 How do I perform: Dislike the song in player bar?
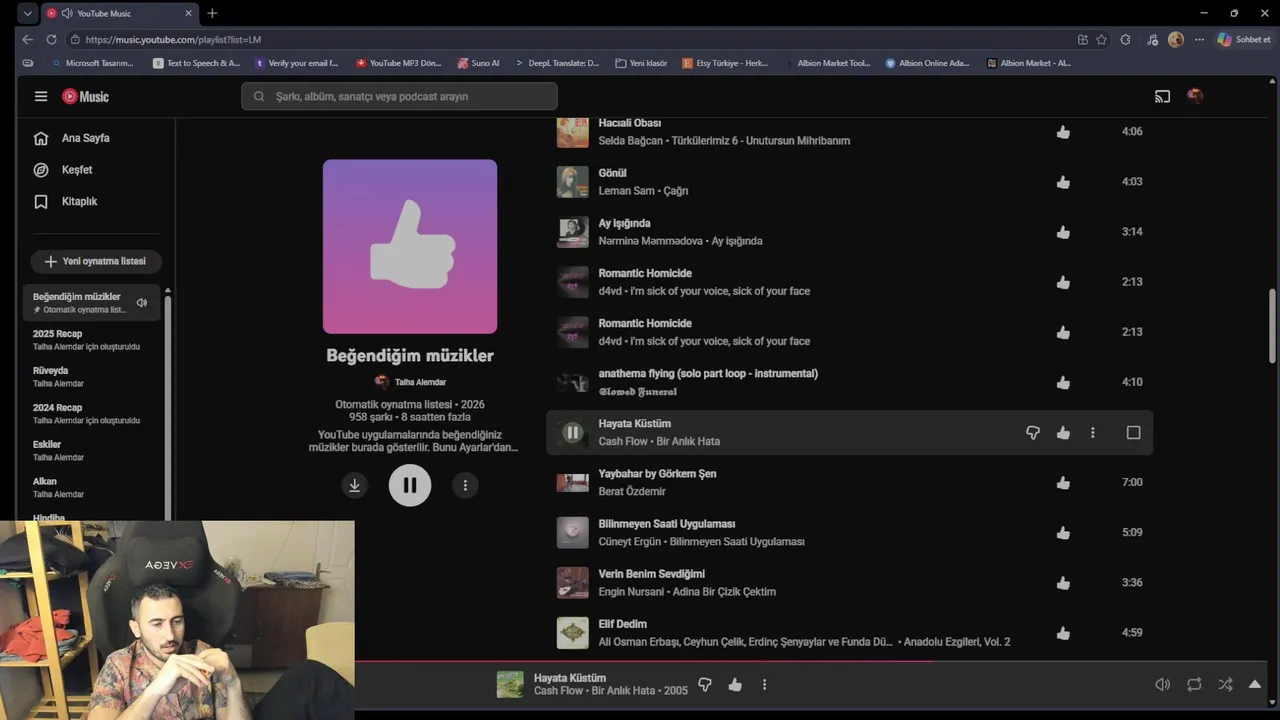[x=705, y=684]
